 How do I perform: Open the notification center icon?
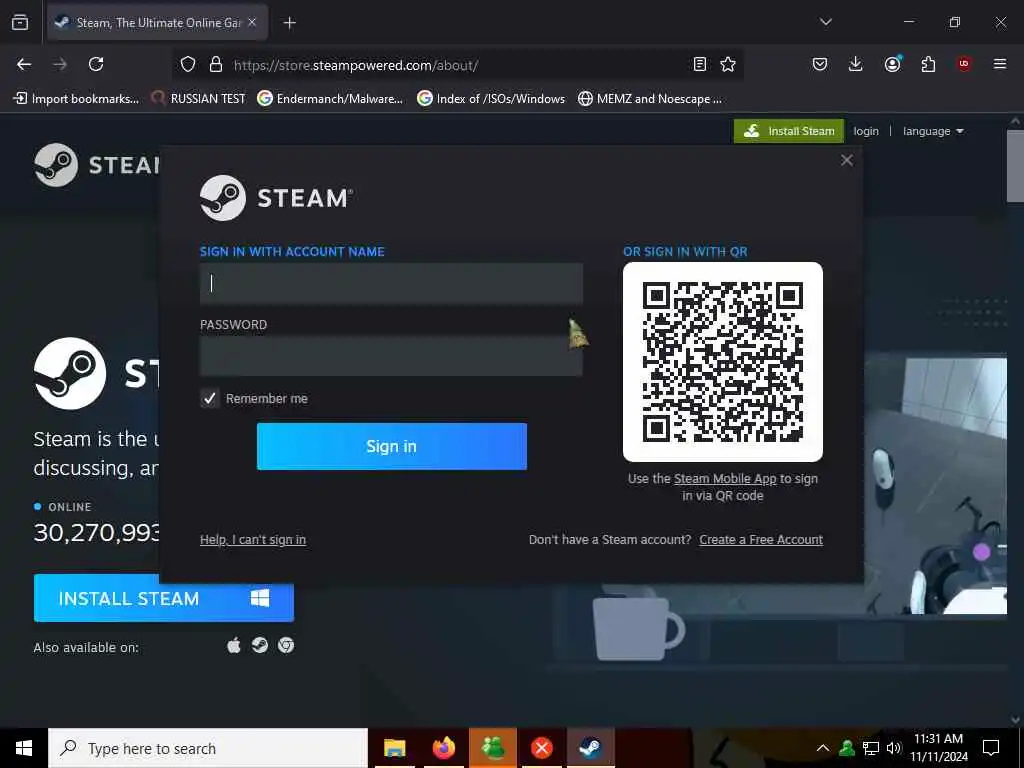[991, 748]
